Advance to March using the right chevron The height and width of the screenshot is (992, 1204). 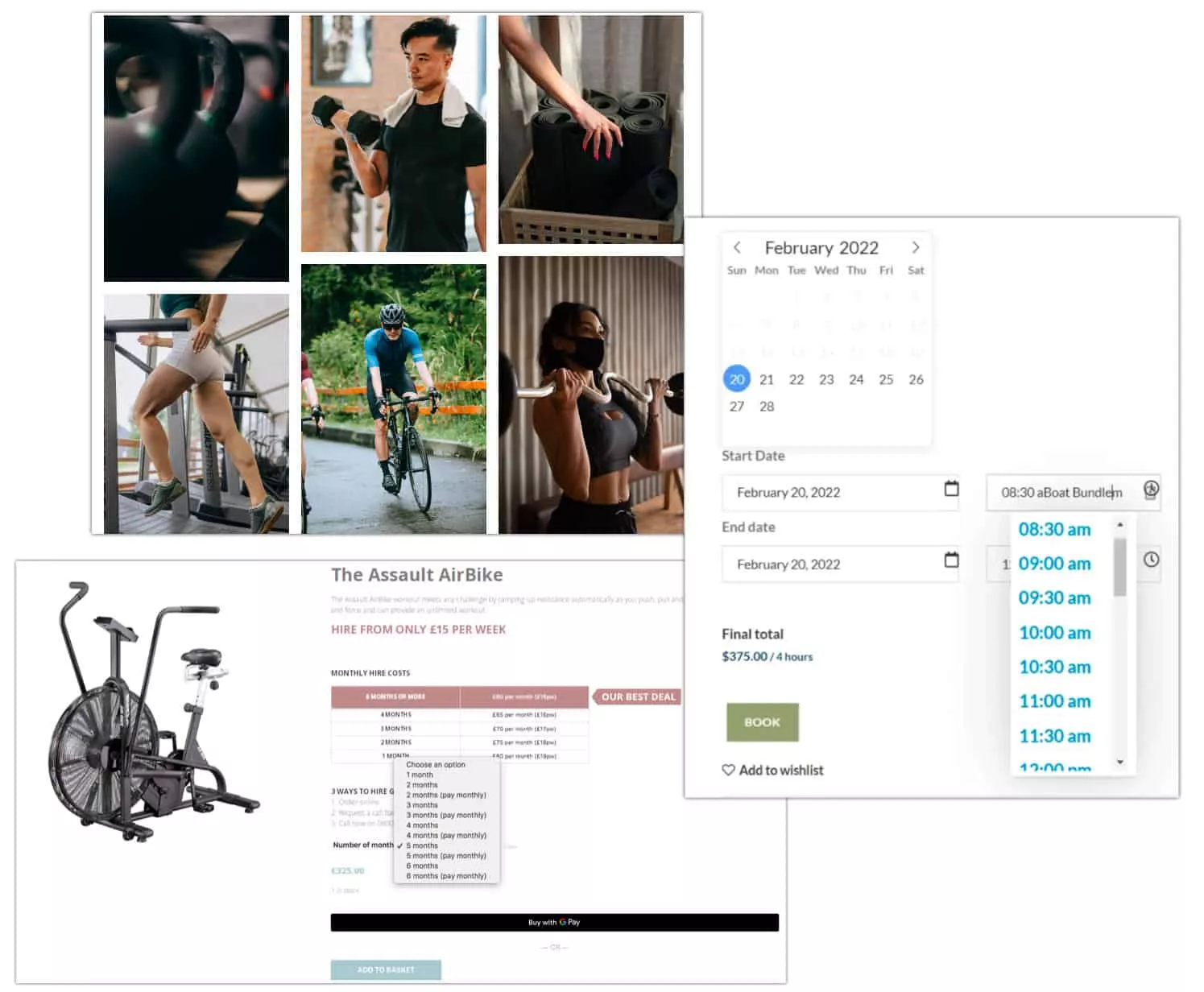916,247
